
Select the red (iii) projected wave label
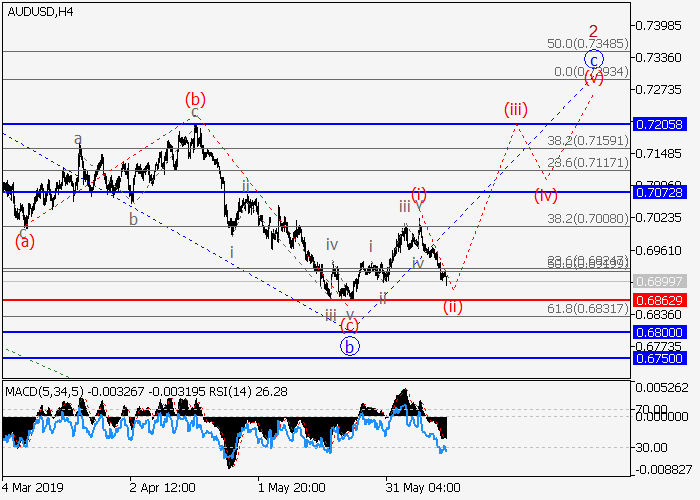pyautogui.click(x=516, y=108)
